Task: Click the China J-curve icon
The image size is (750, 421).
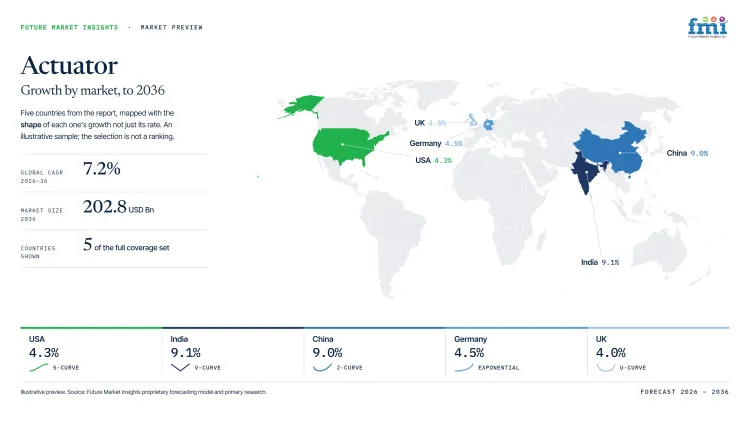Action: pyautogui.click(x=322, y=367)
